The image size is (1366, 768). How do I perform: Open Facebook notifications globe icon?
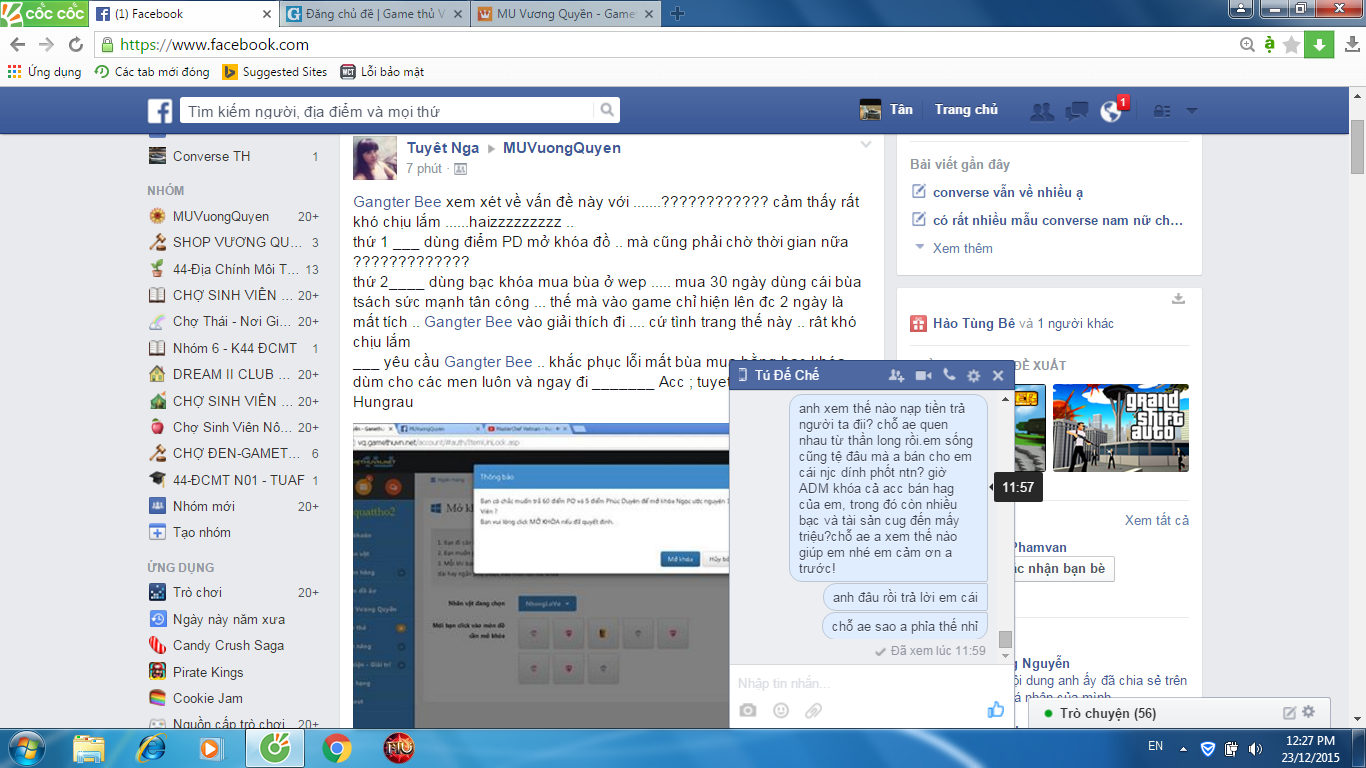1110,111
